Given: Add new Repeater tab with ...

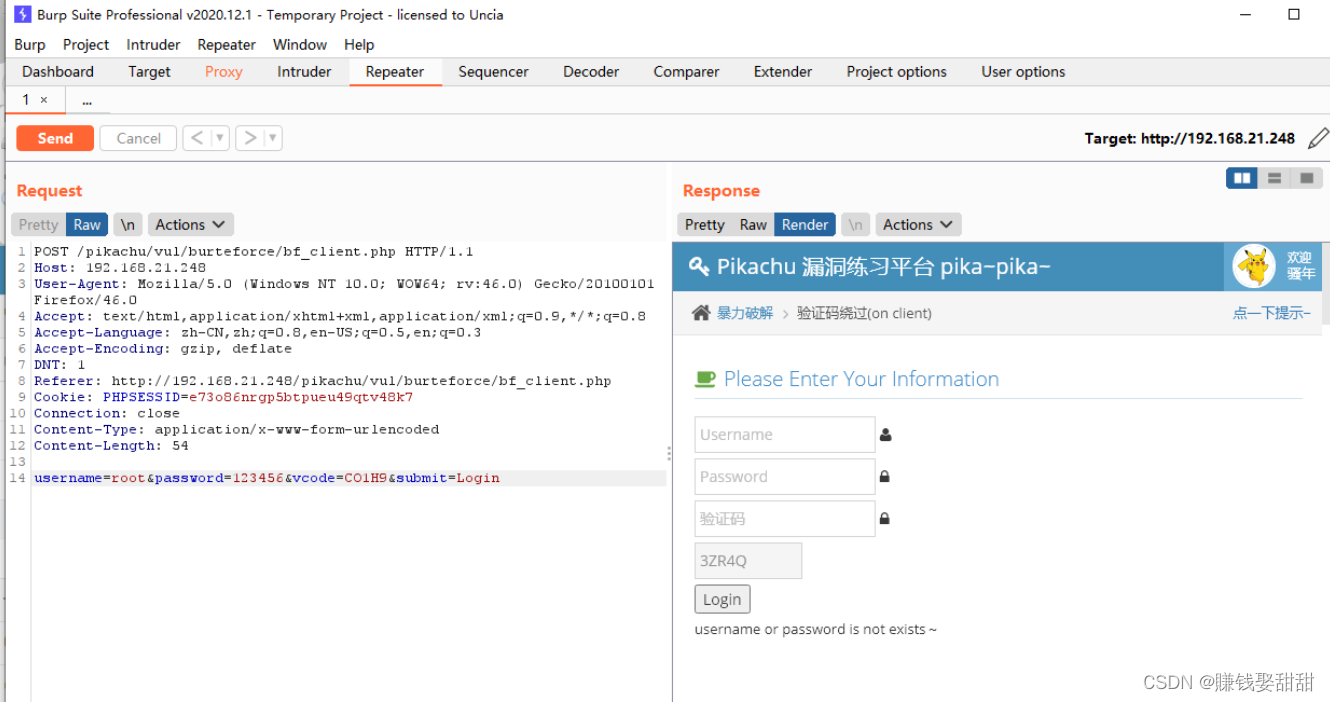Looking at the screenshot, I should click(x=87, y=101).
